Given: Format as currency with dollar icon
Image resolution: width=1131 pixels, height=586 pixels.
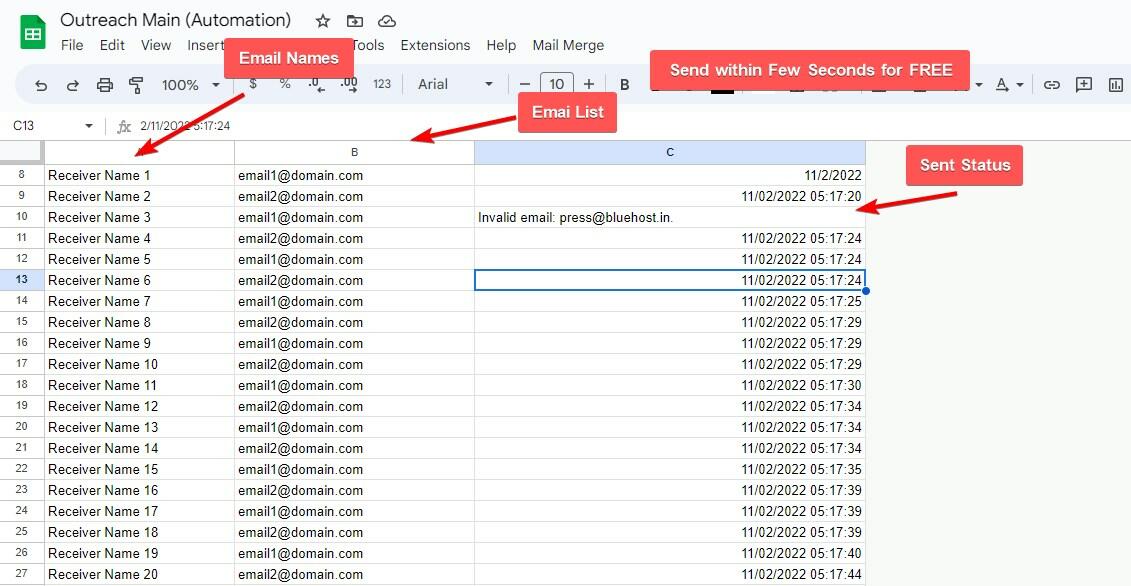Looking at the screenshot, I should pos(253,84).
